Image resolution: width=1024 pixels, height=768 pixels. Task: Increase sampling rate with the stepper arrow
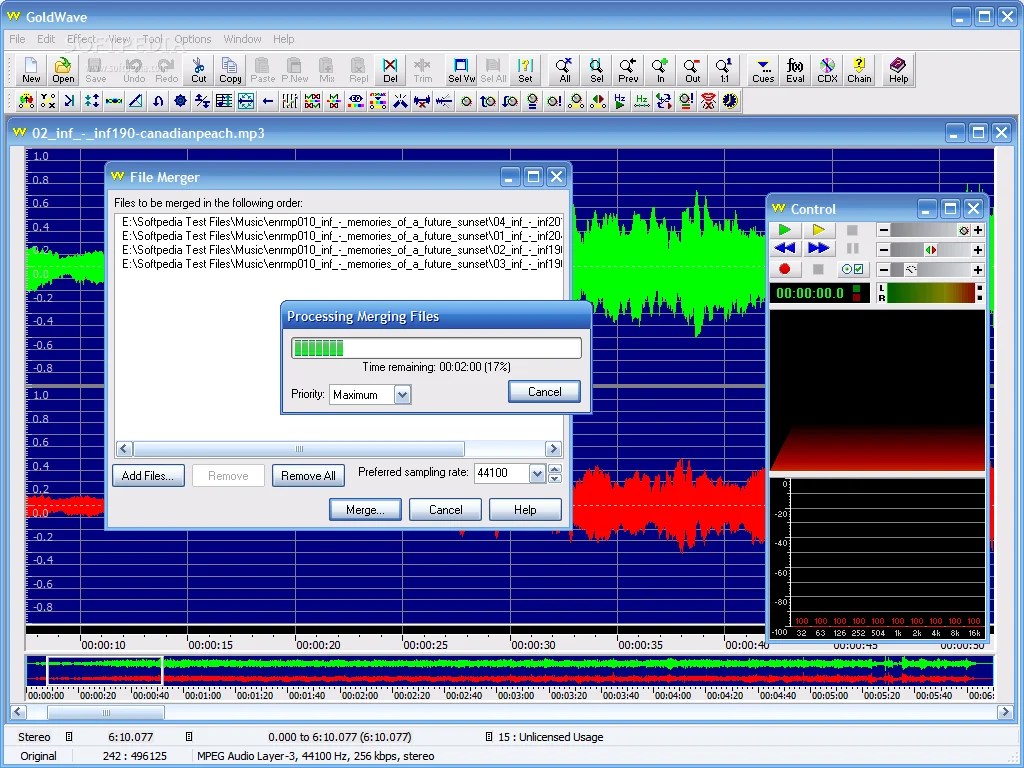[x=554, y=467]
